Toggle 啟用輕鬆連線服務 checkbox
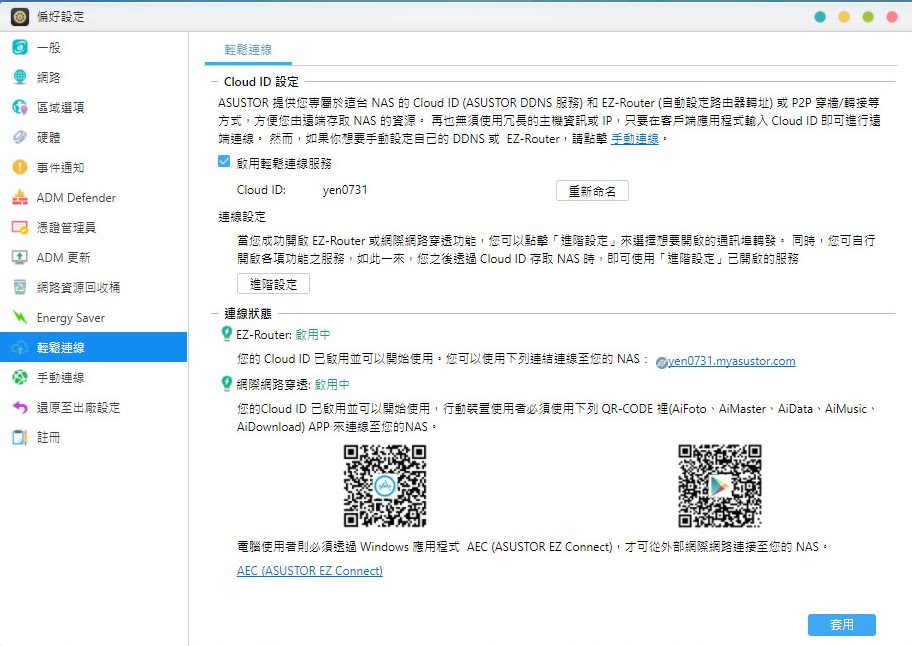 click(224, 162)
